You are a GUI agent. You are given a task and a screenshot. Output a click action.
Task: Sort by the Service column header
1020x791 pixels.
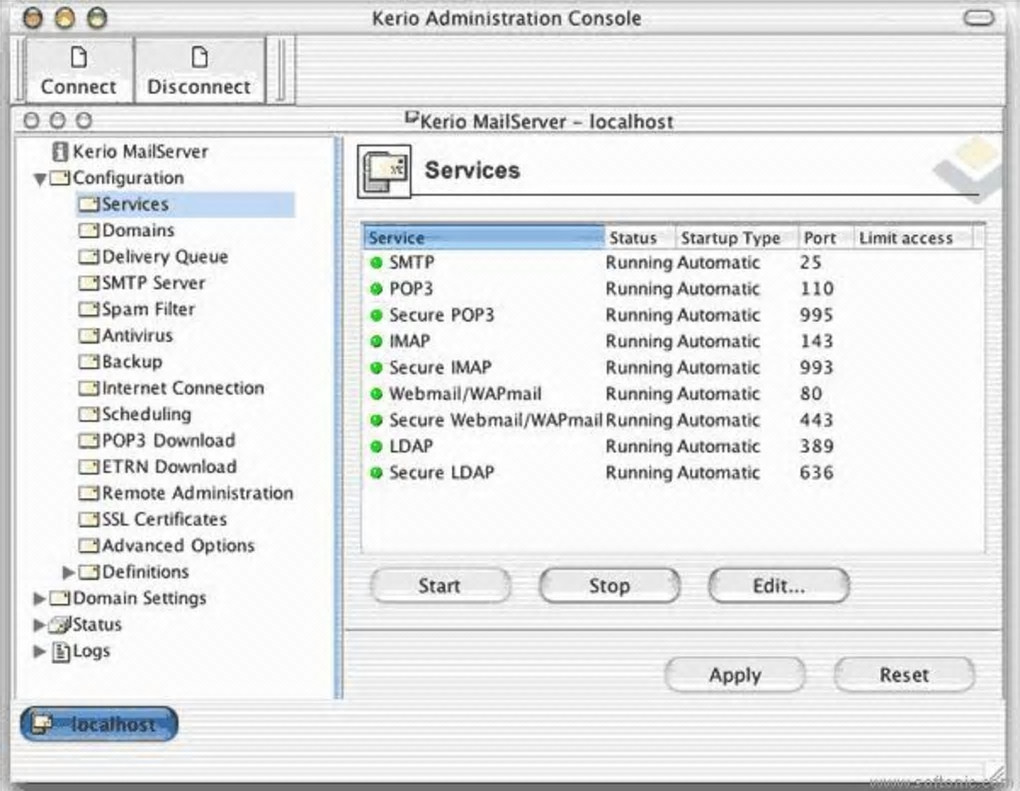point(484,238)
